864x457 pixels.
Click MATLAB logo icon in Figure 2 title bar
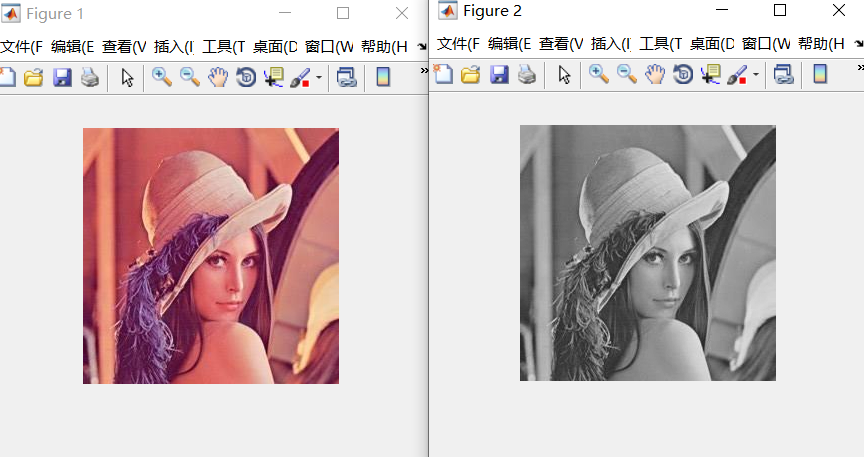447,11
